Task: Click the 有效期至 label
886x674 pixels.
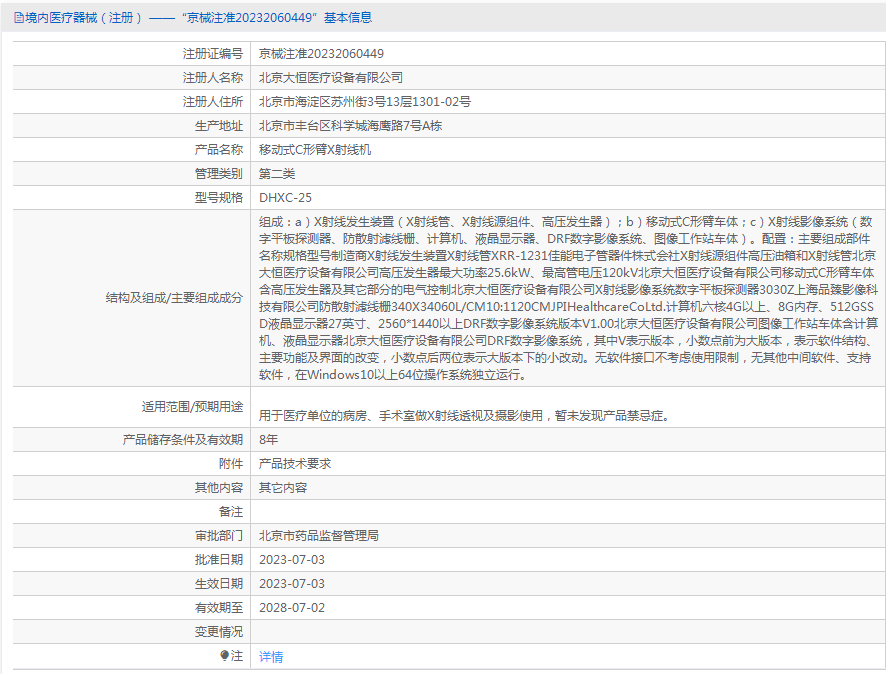Action: point(219,608)
